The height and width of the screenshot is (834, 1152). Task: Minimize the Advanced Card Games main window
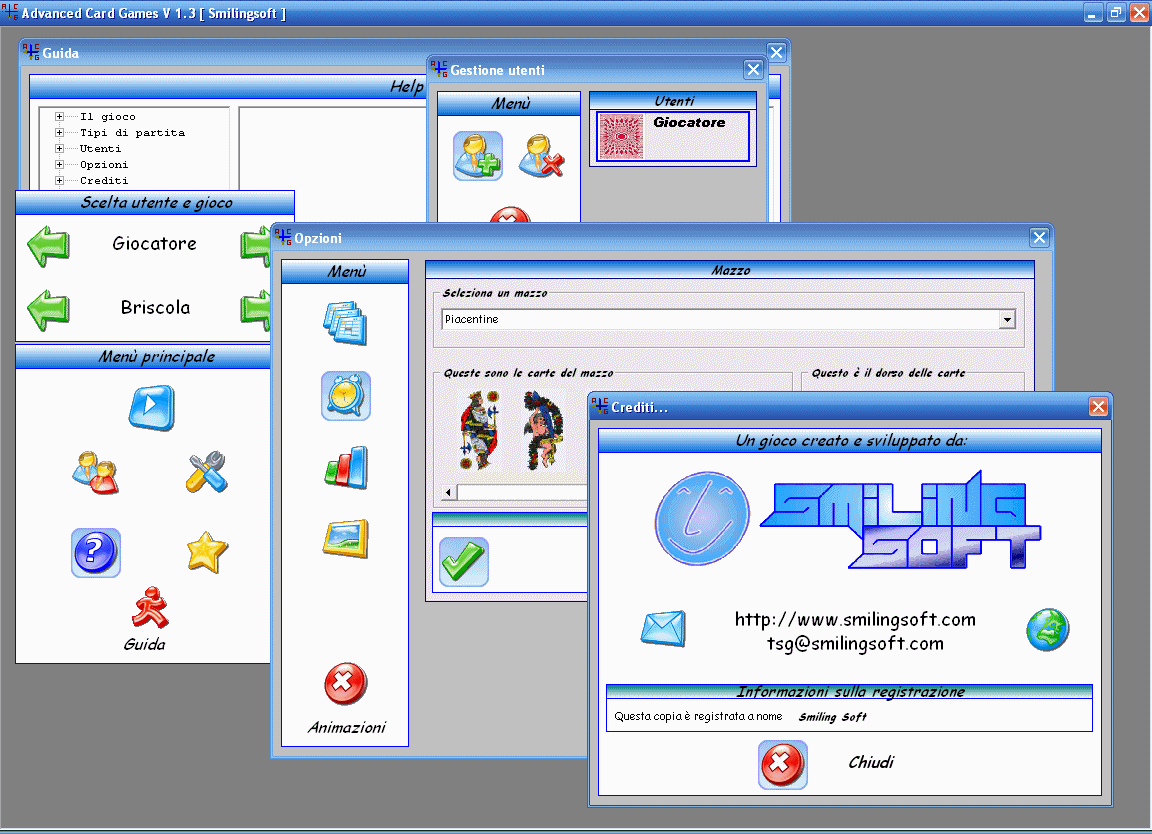[x=1092, y=13]
